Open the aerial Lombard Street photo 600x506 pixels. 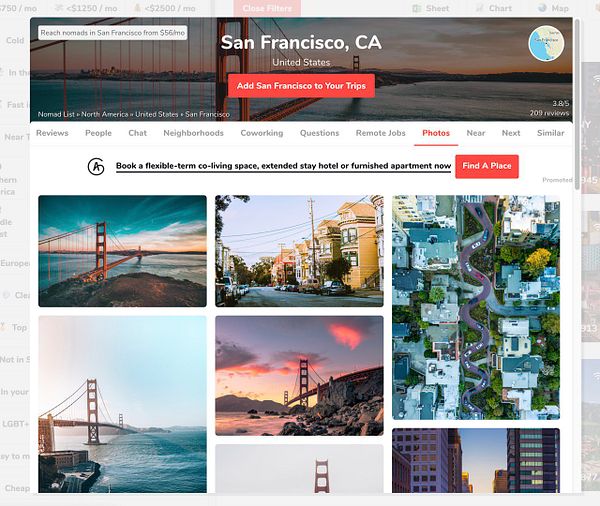tap(476, 307)
